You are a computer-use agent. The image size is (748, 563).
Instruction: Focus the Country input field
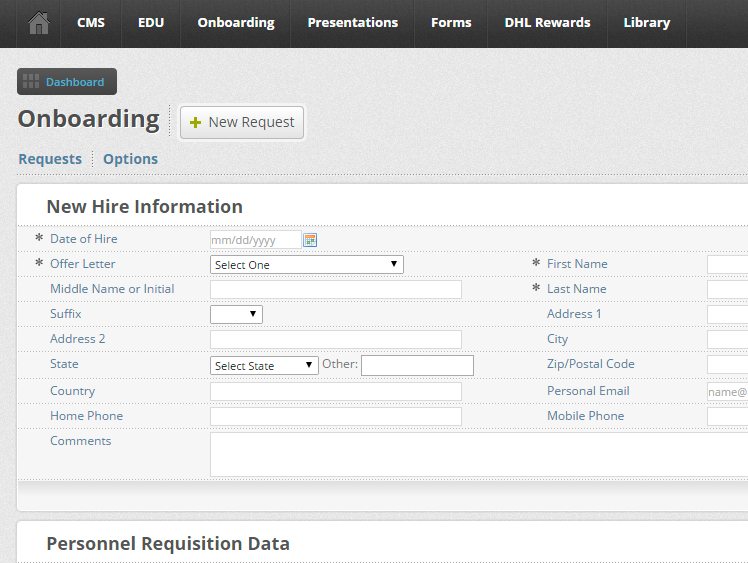[336, 392]
